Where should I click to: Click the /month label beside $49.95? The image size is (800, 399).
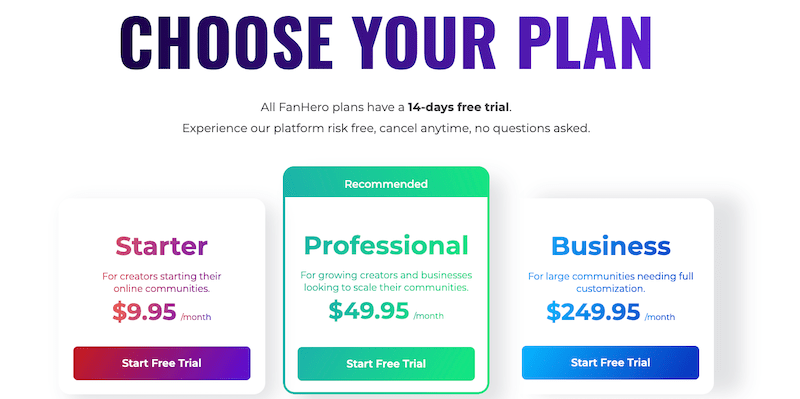click(429, 316)
